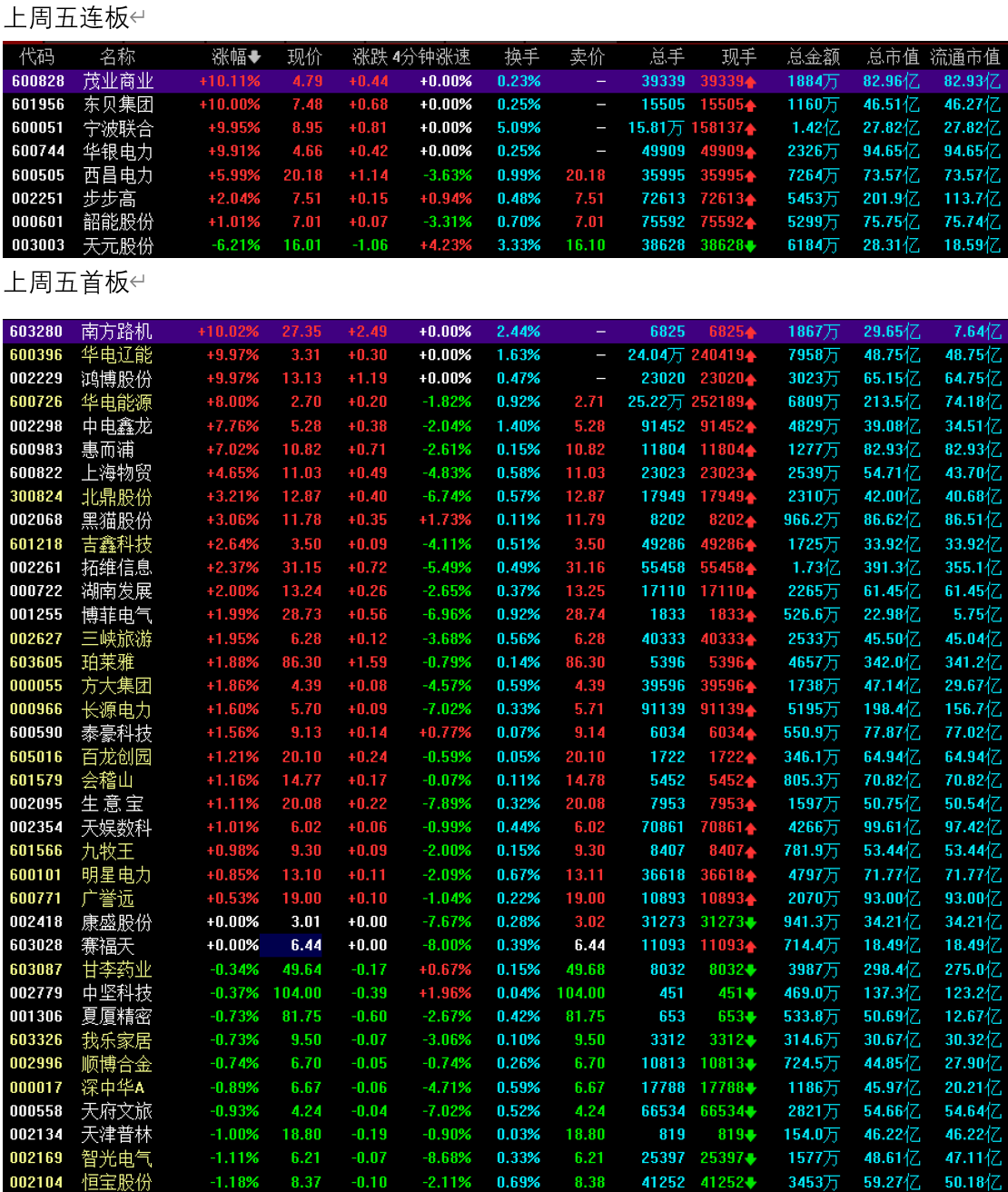Select stock name 惠而浦
Viewport: 1008px width, 1192px height.
[108, 450]
